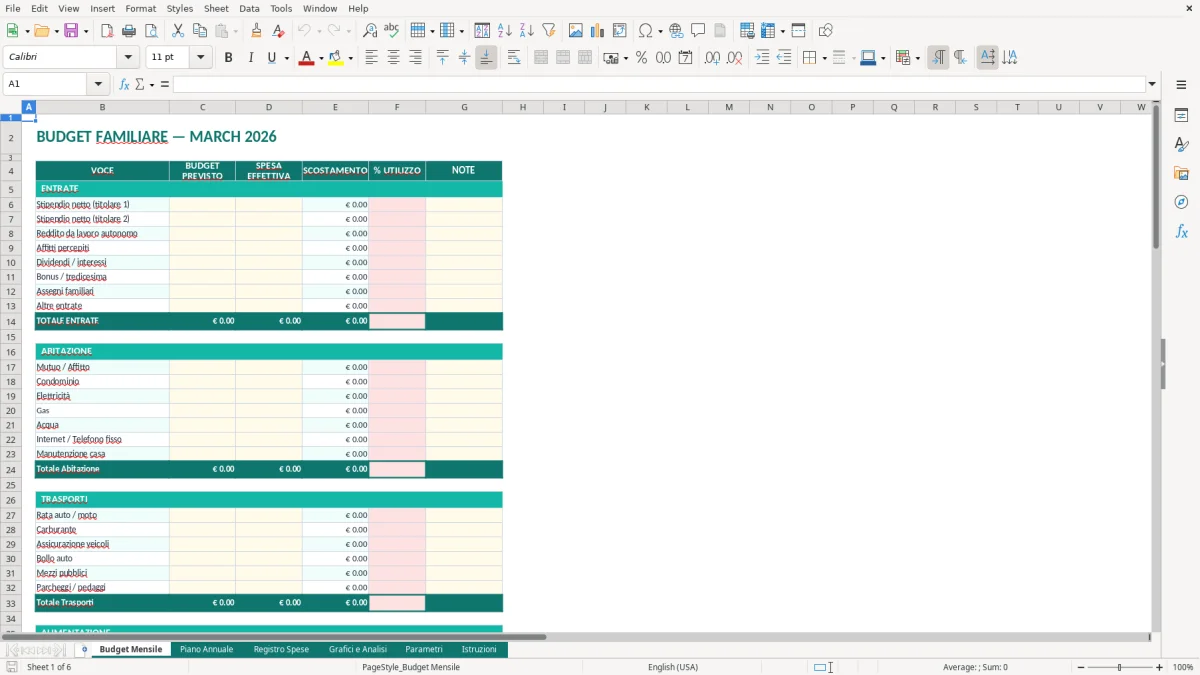The height and width of the screenshot is (675, 1200).
Task: Select row header 14
Action: [x=11, y=321]
